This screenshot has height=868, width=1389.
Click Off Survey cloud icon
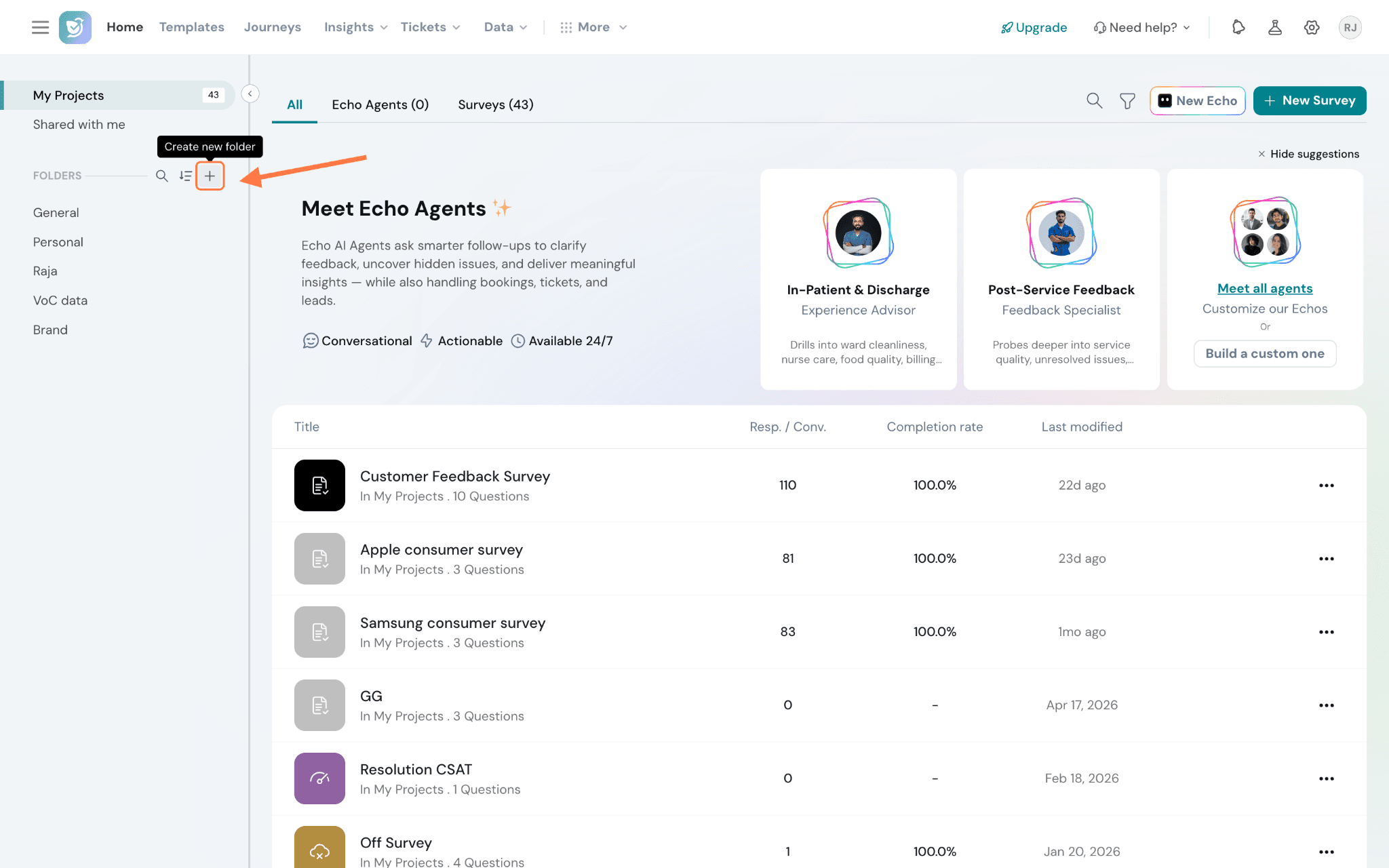(319, 847)
